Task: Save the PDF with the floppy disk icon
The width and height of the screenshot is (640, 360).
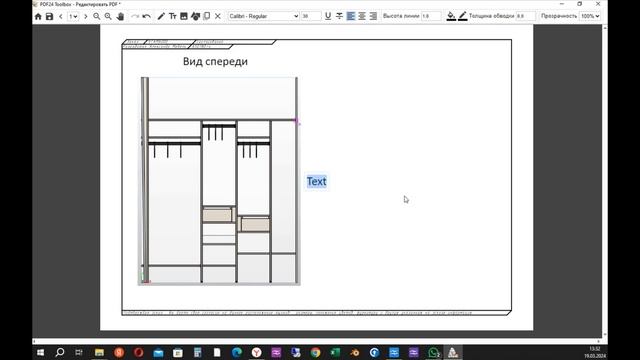Action: point(49,16)
